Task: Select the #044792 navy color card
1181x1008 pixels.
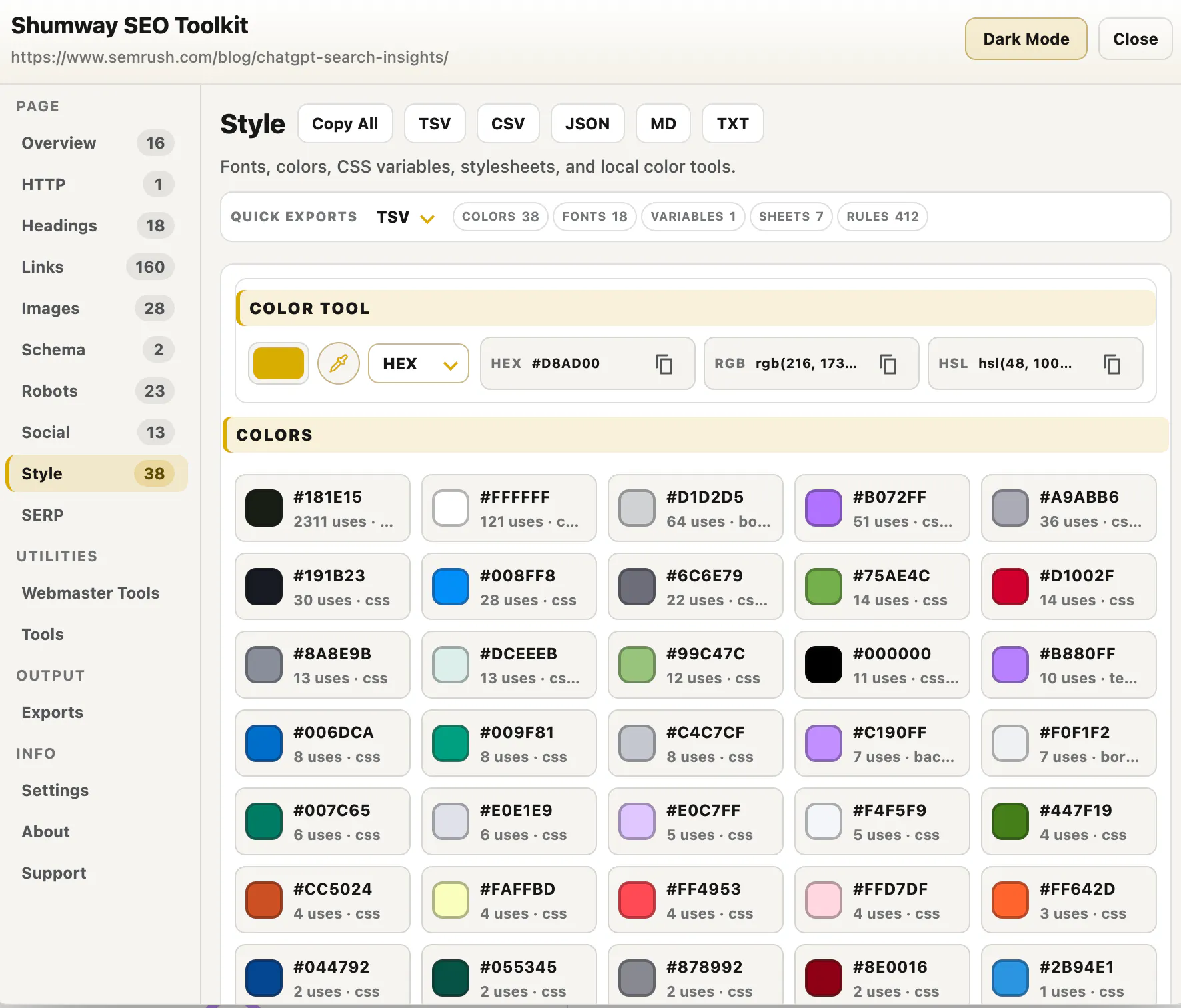Action: pos(323,975)
